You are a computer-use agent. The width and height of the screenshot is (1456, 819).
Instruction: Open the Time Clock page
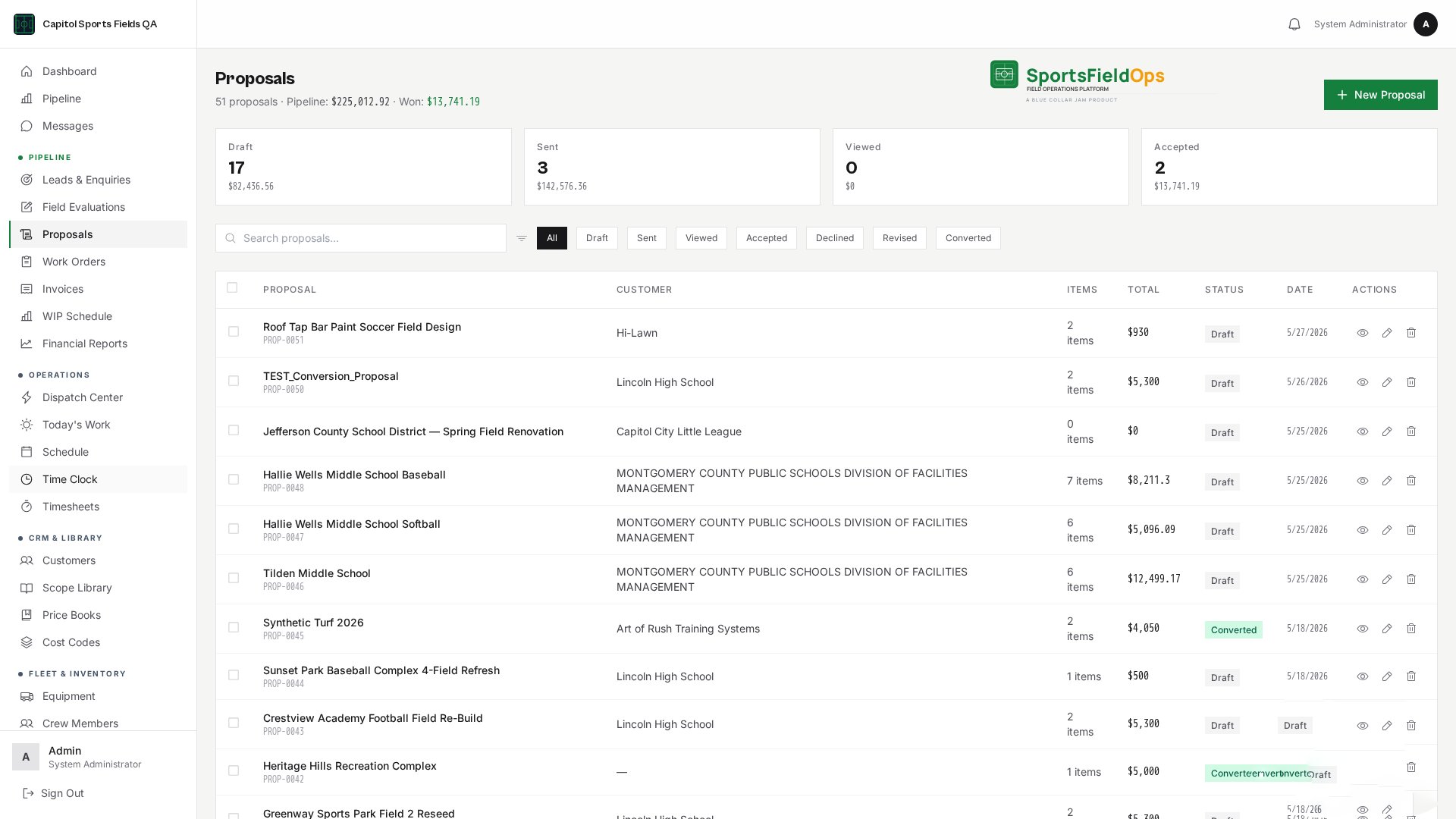pyautogui.click(x=98, y=479)
